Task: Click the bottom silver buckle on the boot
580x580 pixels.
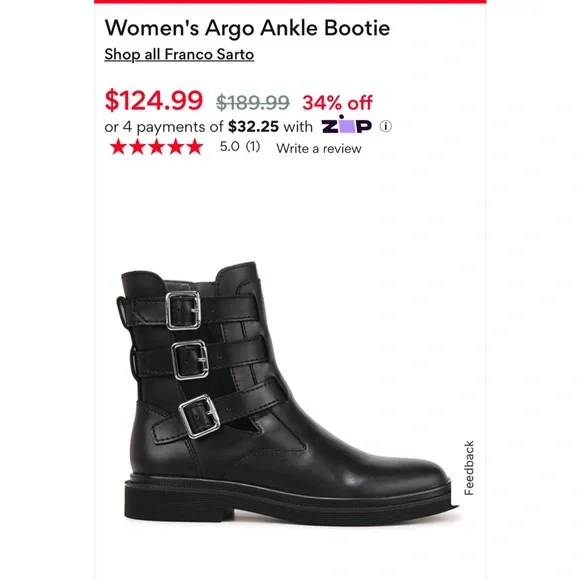Action: [x=199, y=416]
